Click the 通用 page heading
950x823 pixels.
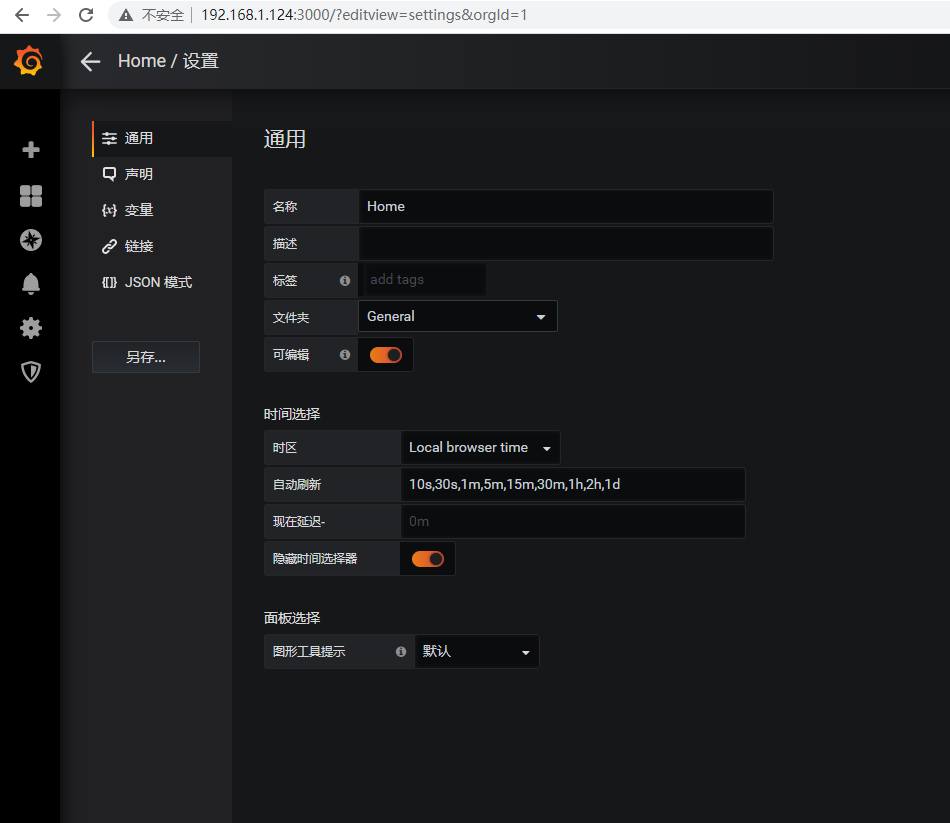tap(285, 139)
